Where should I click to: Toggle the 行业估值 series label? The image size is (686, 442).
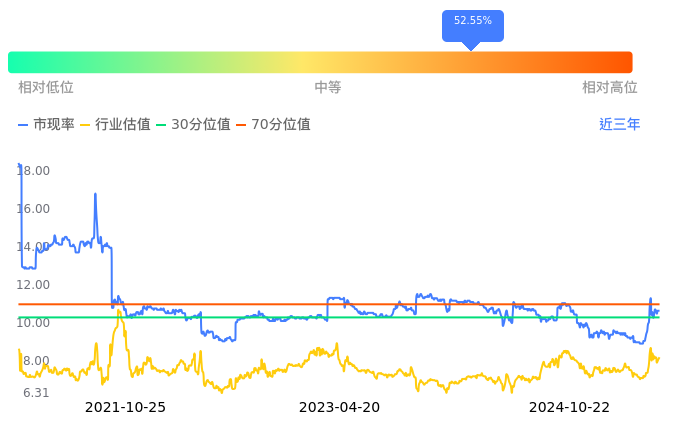[x=123, y=125]
